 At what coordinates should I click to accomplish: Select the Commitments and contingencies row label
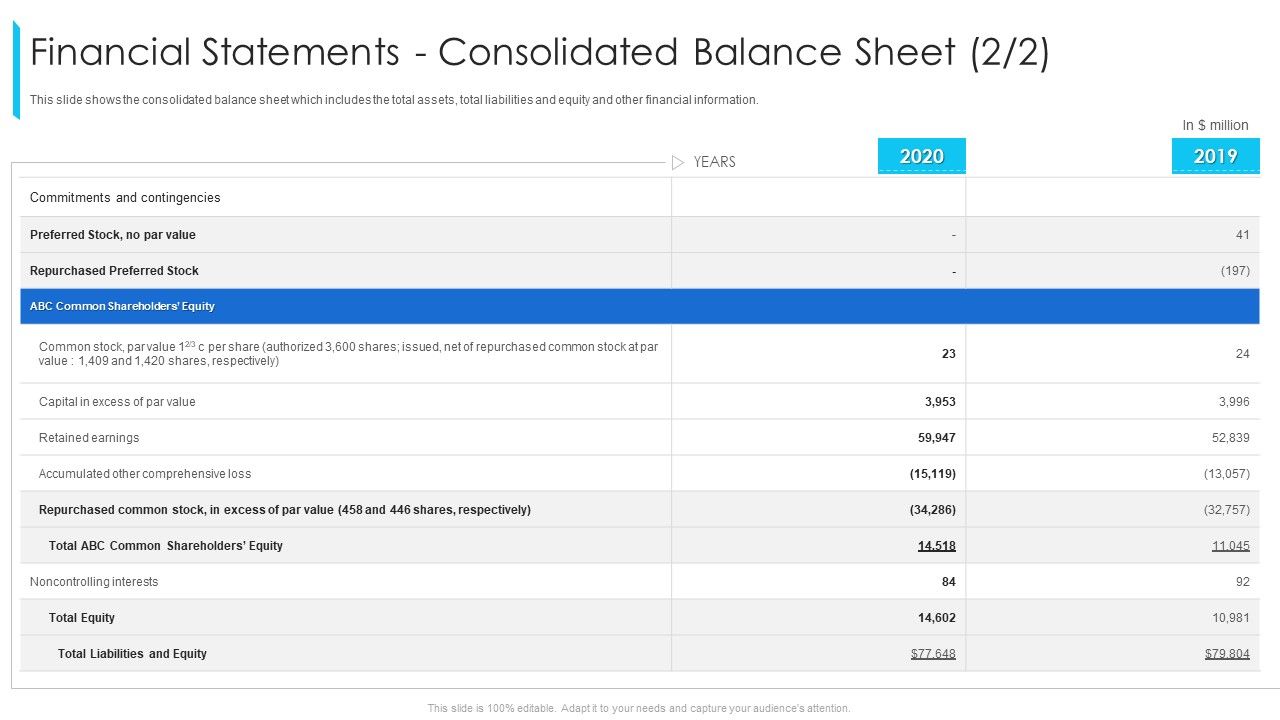pos(125,198)
